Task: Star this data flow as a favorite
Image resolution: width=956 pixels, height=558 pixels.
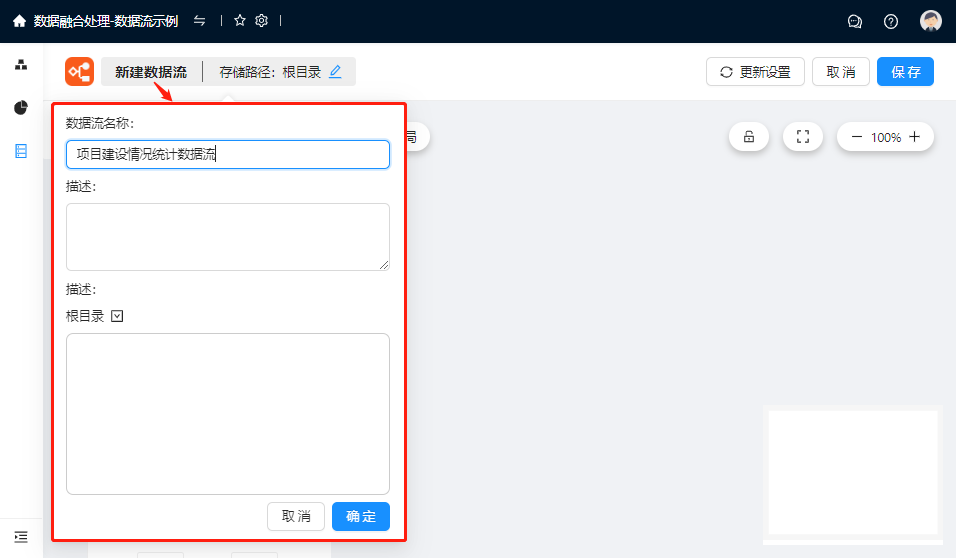Action: [x=240, y=21]
